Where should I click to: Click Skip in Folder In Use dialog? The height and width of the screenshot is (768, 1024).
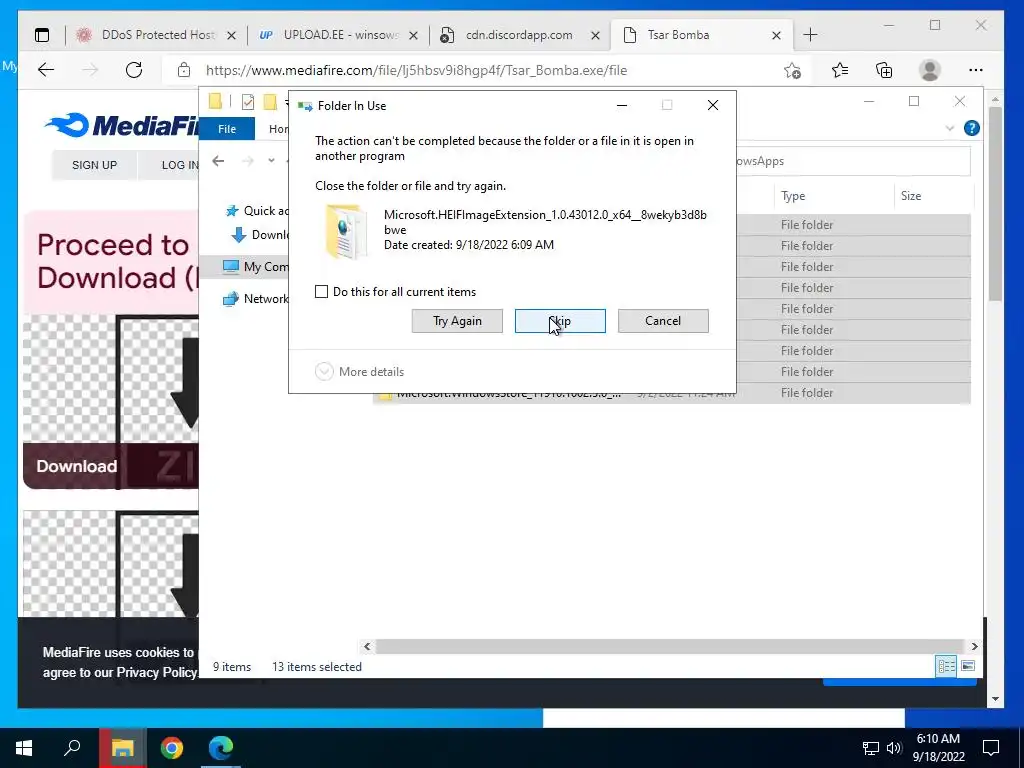560,321
